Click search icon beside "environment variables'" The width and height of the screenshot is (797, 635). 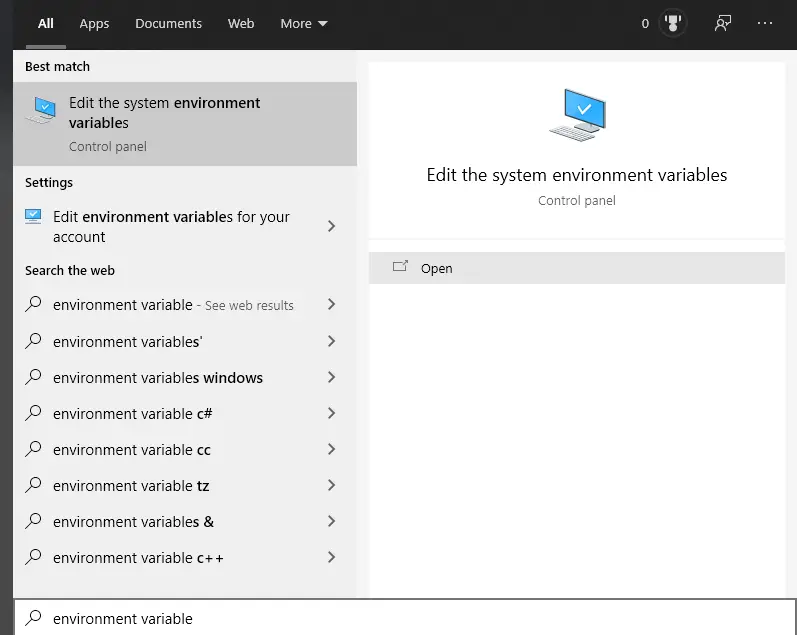tap(33, 341)
